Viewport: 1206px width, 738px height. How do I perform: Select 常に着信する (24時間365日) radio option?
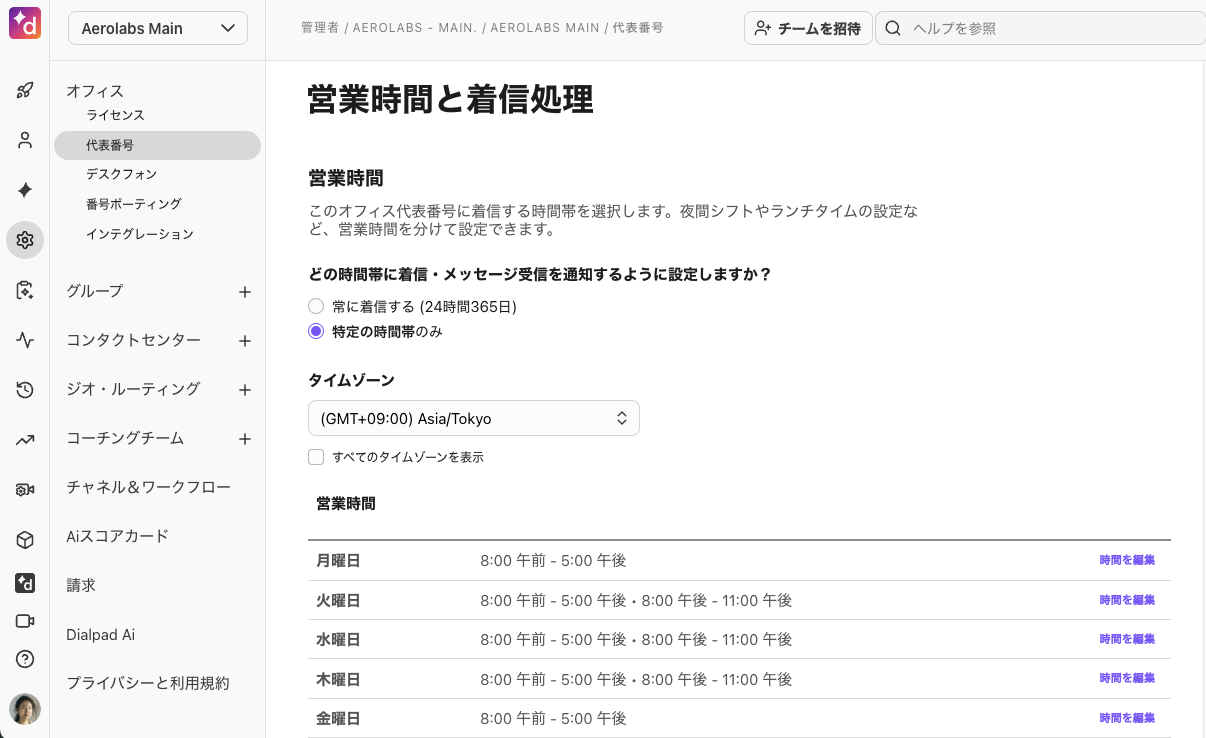tap(316, 306)
